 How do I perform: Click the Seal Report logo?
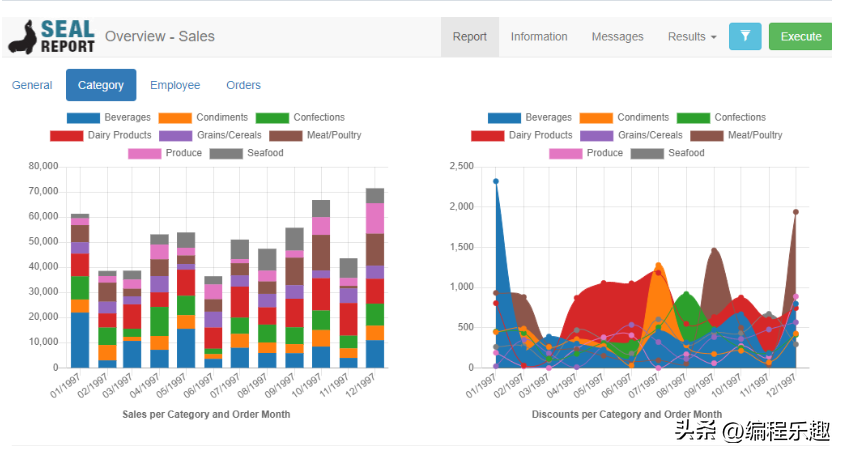52,37
